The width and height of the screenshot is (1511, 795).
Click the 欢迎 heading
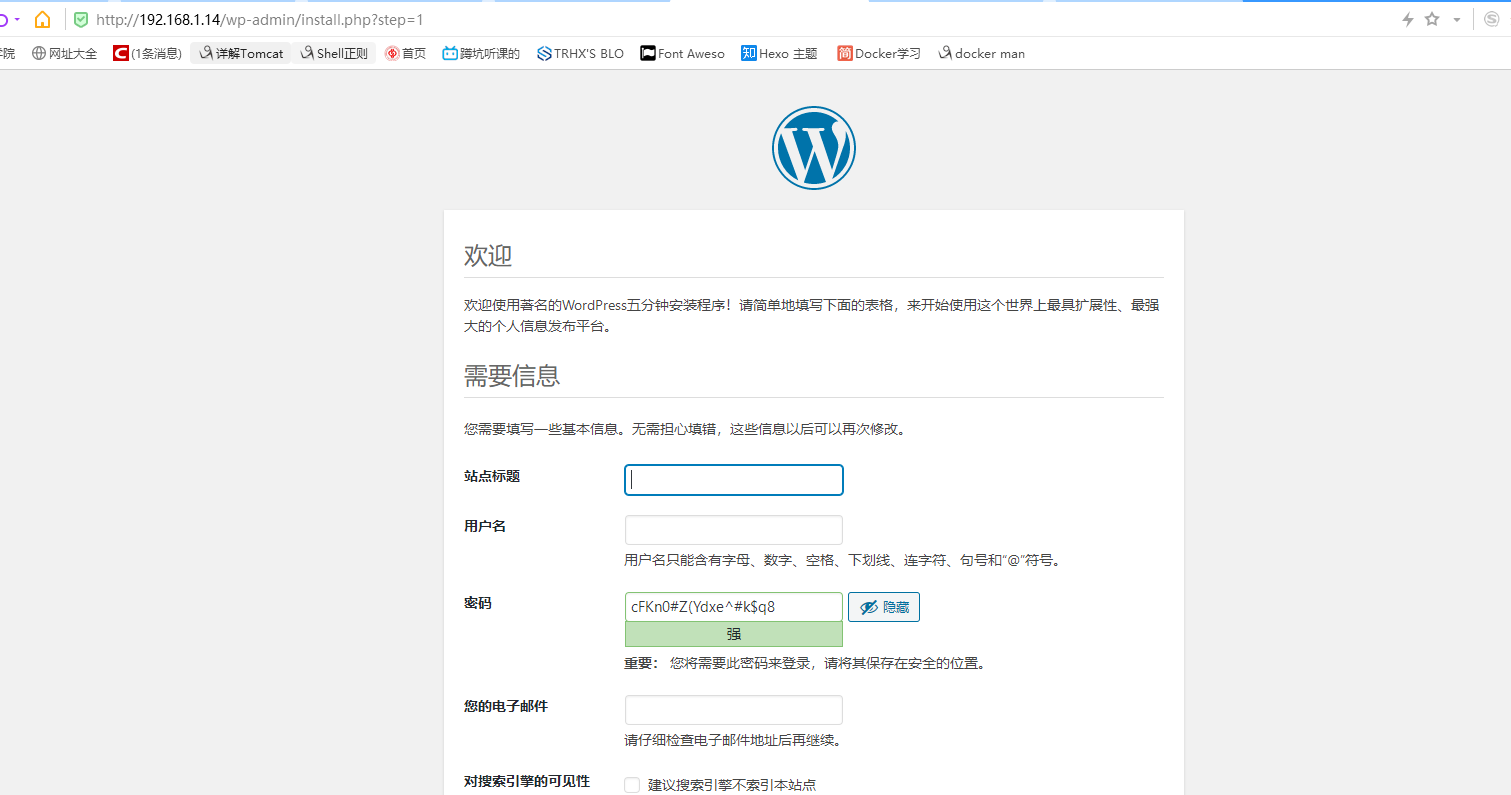coord(488,255)
